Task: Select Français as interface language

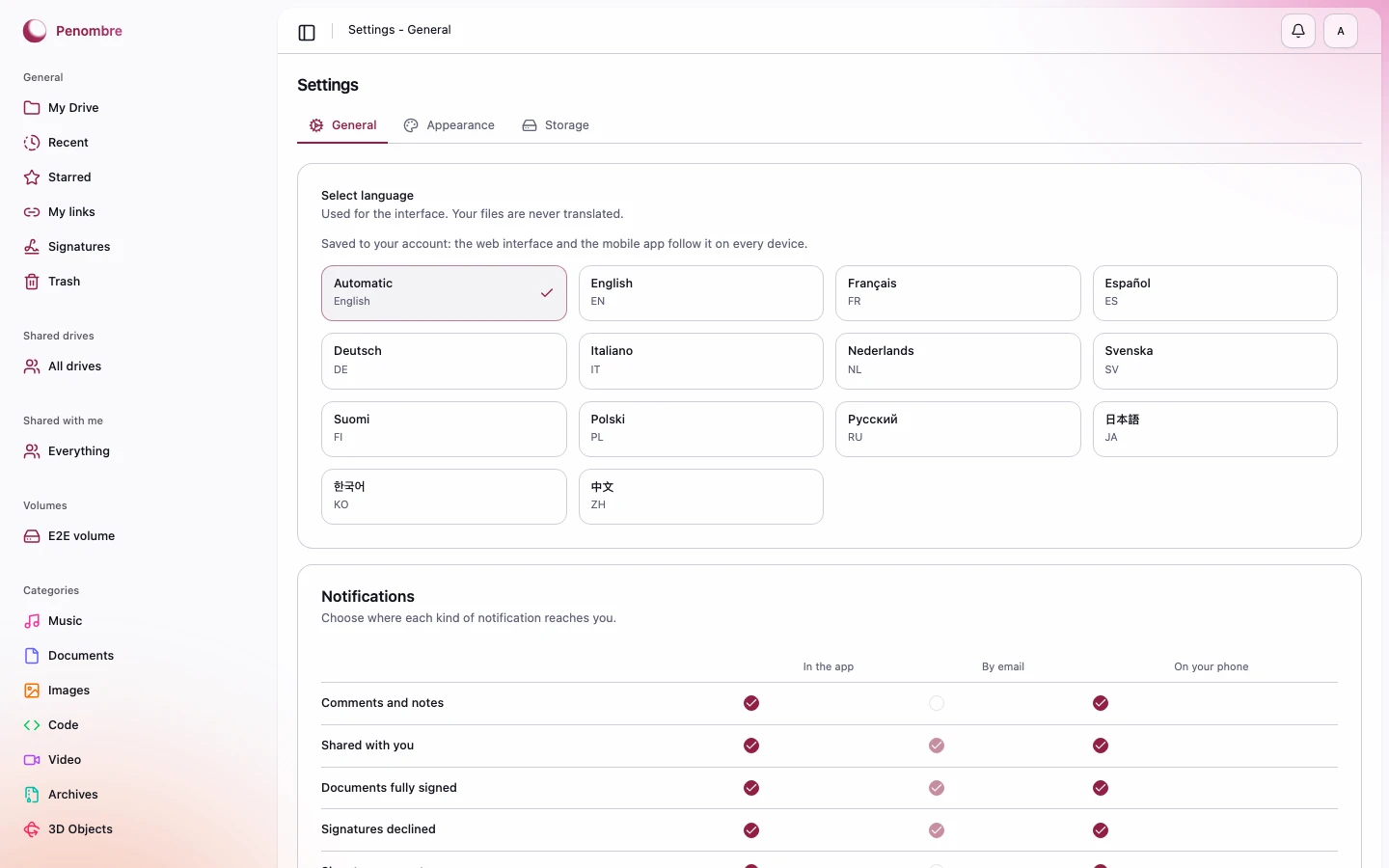Action: coord(958,293)
